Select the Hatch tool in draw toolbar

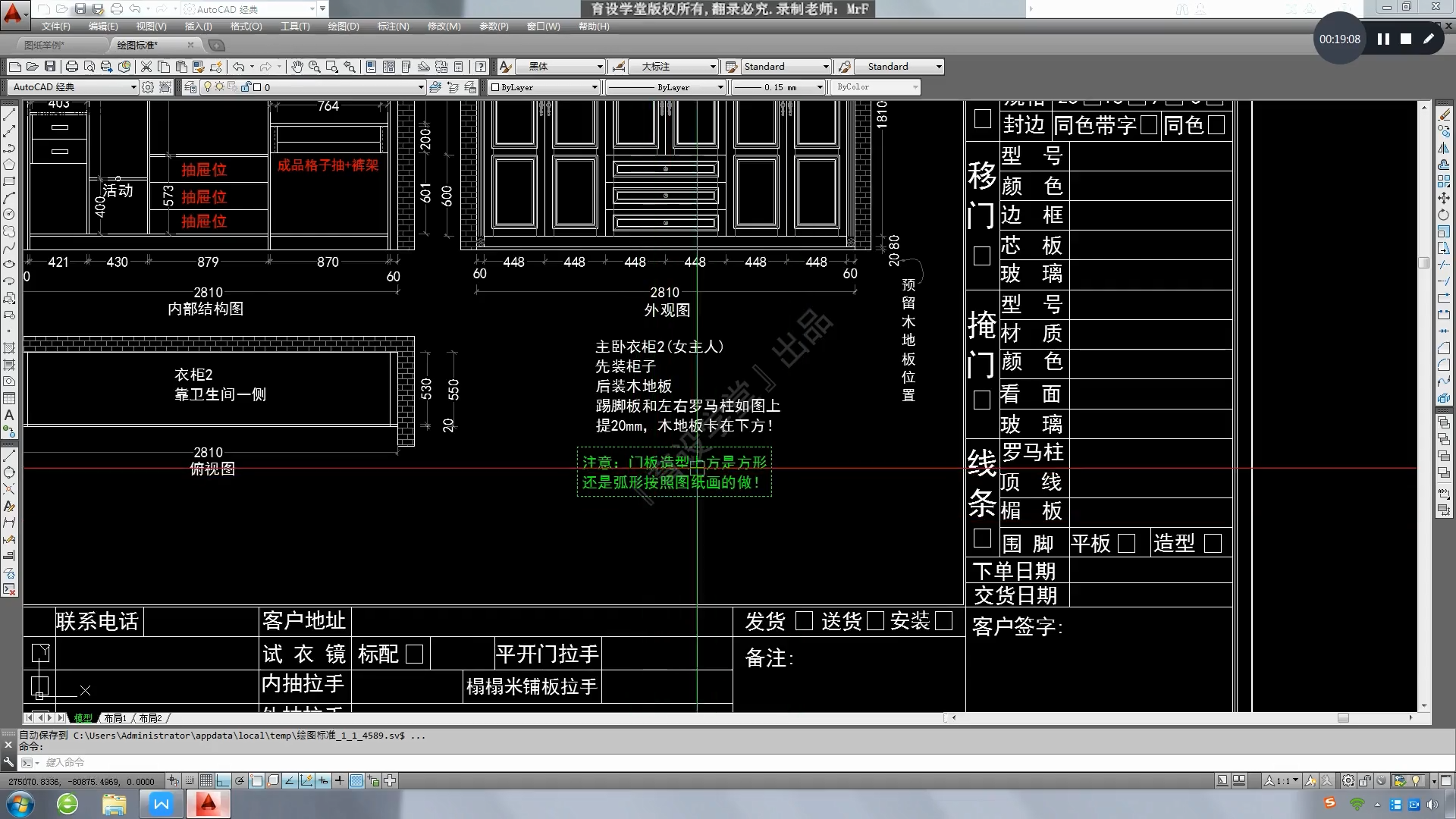point(9,348)
